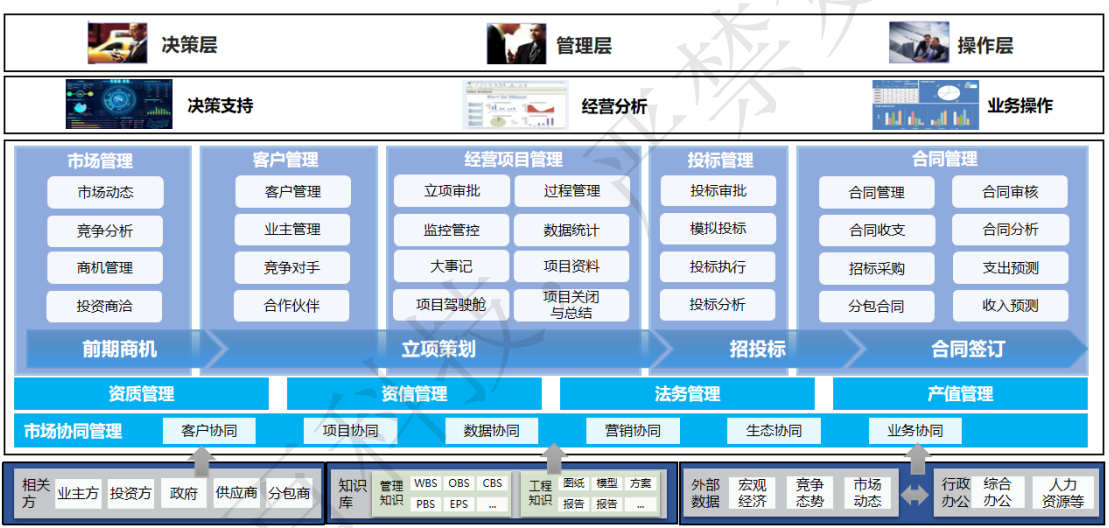
Task: Open the 竞争态势 box
Action: [809, 493]
